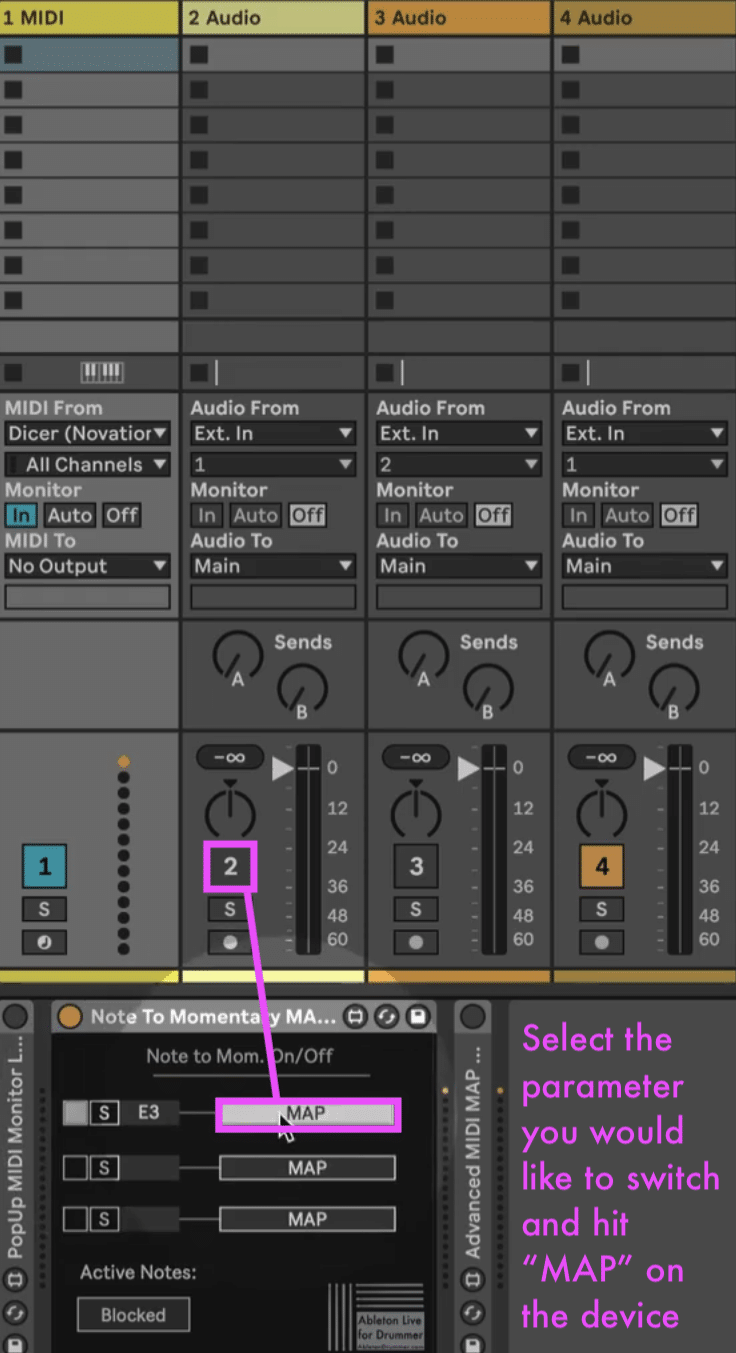Open input channel 2 dropdown on 3 Audio
Image resolution: width=736 pixels, height=1353 pixels.
(x=459, y=465)
